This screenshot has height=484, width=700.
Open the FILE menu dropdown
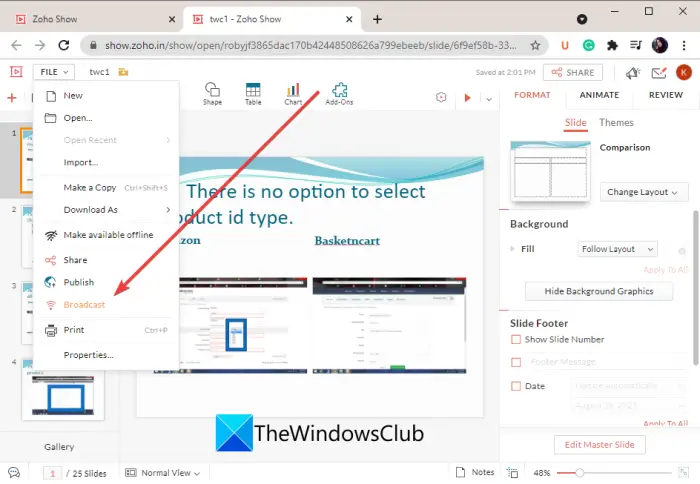[54, 72]
